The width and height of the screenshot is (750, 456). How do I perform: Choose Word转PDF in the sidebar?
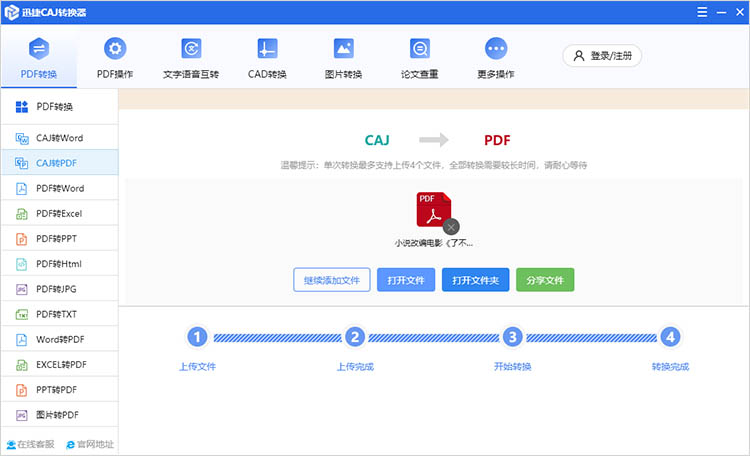[x=60, y=340]
